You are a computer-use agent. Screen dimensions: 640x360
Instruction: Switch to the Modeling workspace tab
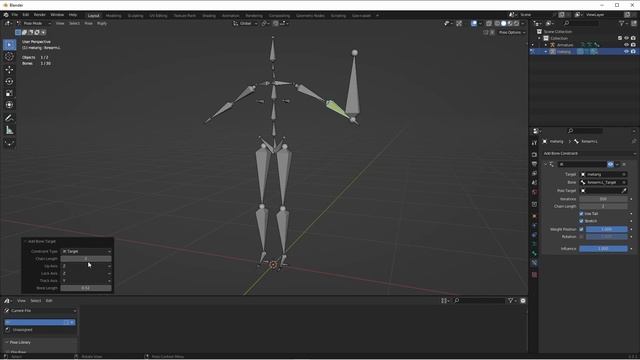(x=113, y=16)
